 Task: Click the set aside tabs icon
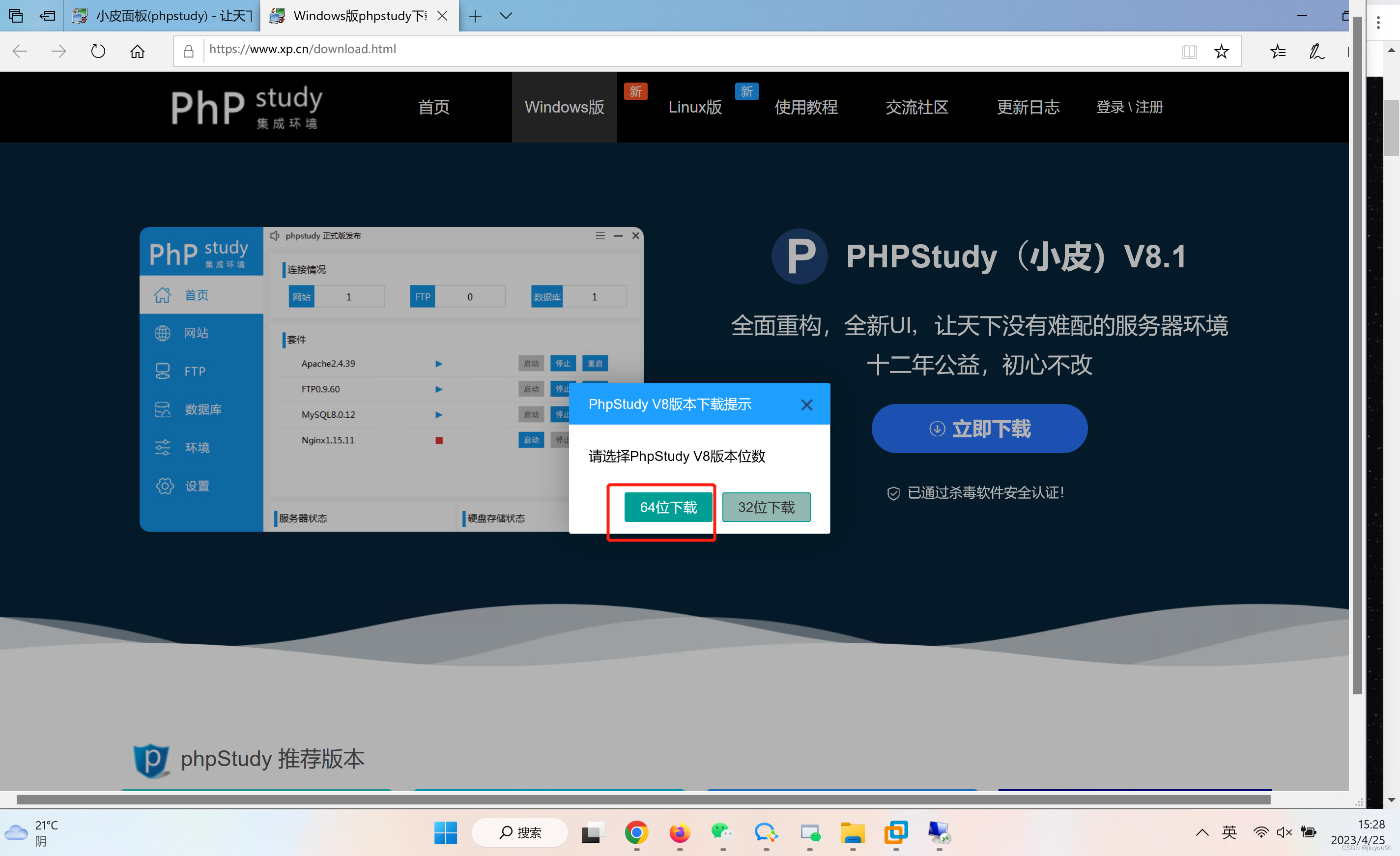coord(47,15)
